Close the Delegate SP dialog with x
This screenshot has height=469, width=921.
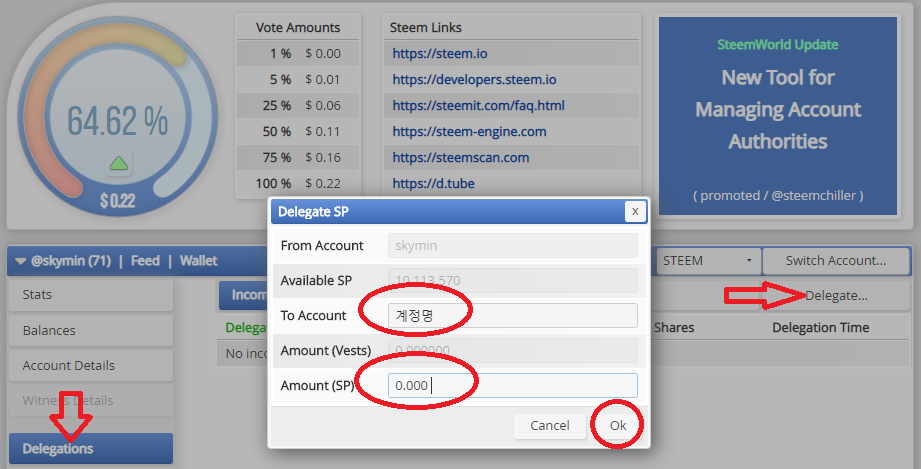(x=633, y=211)
